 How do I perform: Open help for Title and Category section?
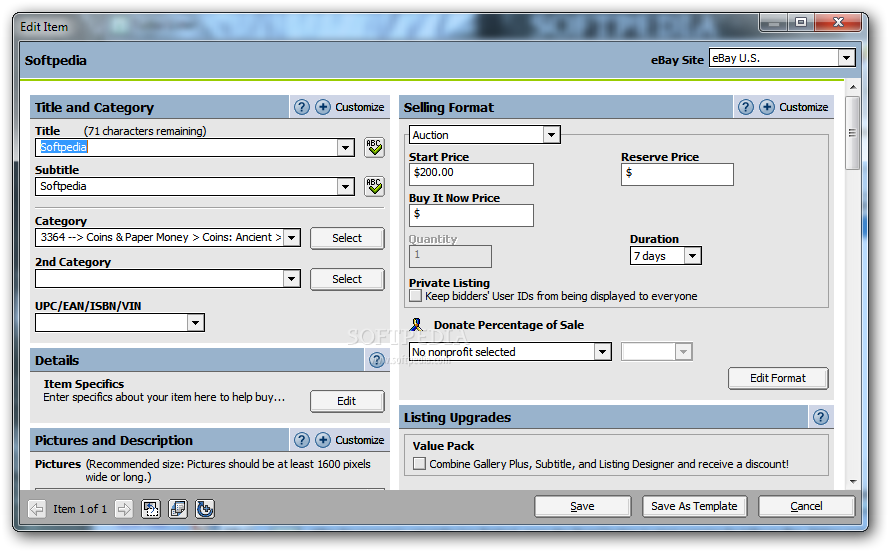[x=302, y=107]
